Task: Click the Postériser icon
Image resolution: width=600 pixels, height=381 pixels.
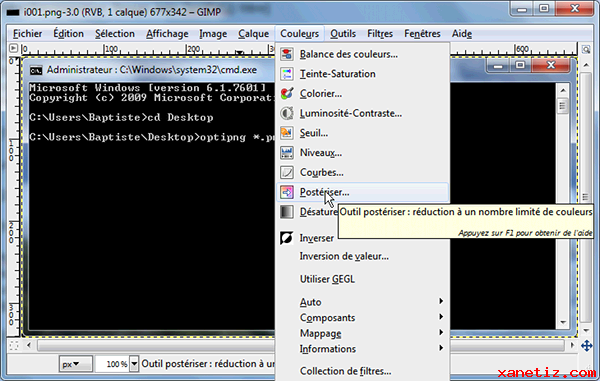Action: click(x=287, y=192)
